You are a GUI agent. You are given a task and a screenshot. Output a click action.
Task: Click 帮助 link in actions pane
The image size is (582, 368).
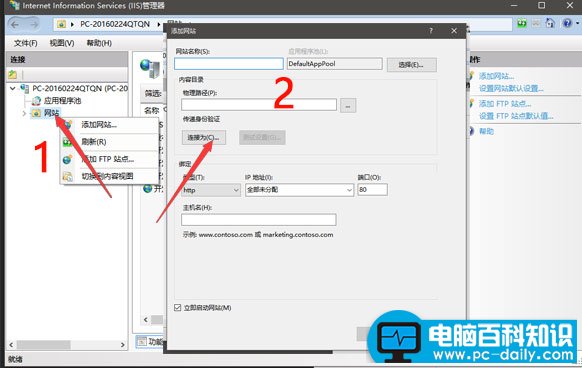486,131
